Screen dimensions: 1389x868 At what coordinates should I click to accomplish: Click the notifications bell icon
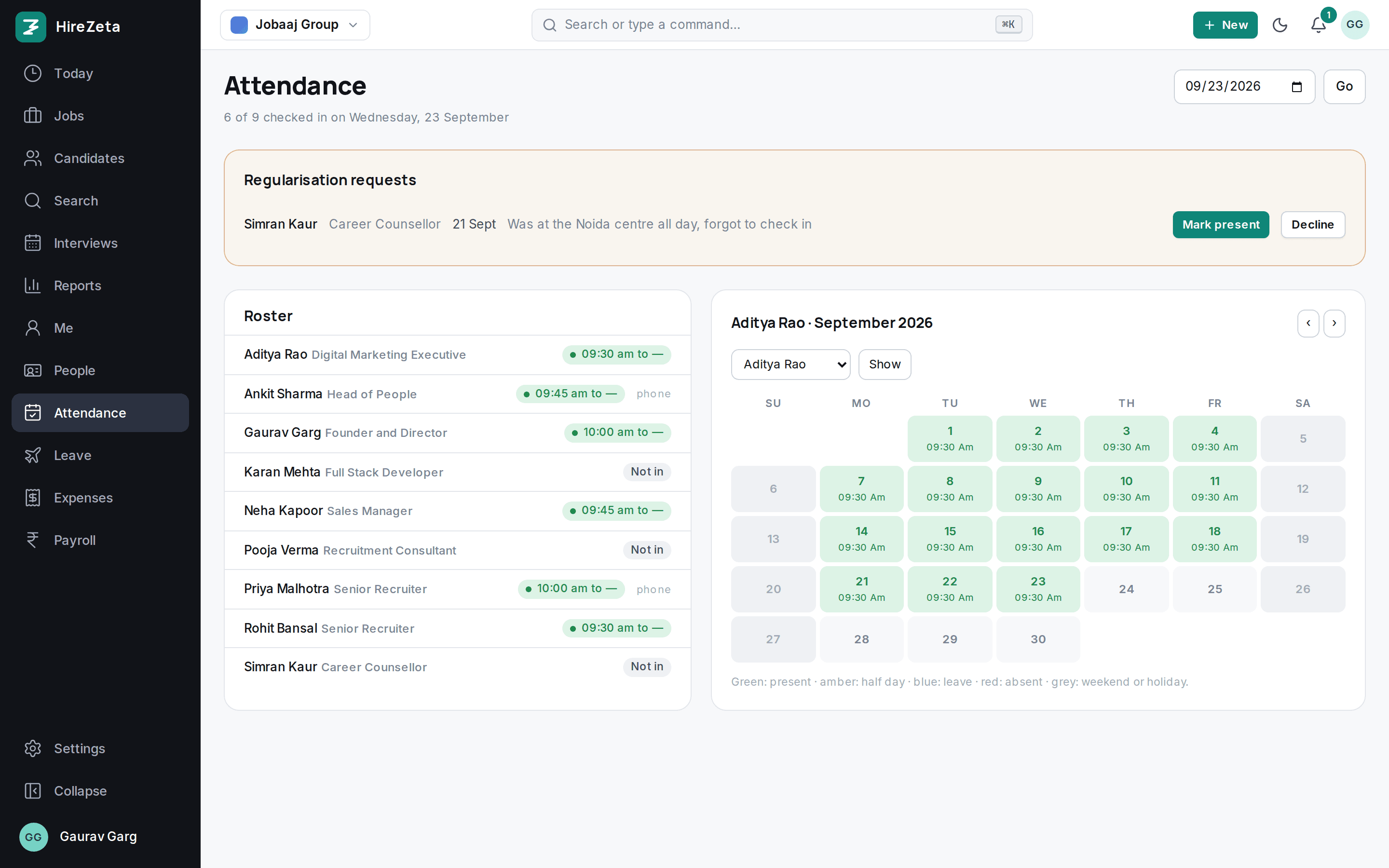(x=1319, y=25)
